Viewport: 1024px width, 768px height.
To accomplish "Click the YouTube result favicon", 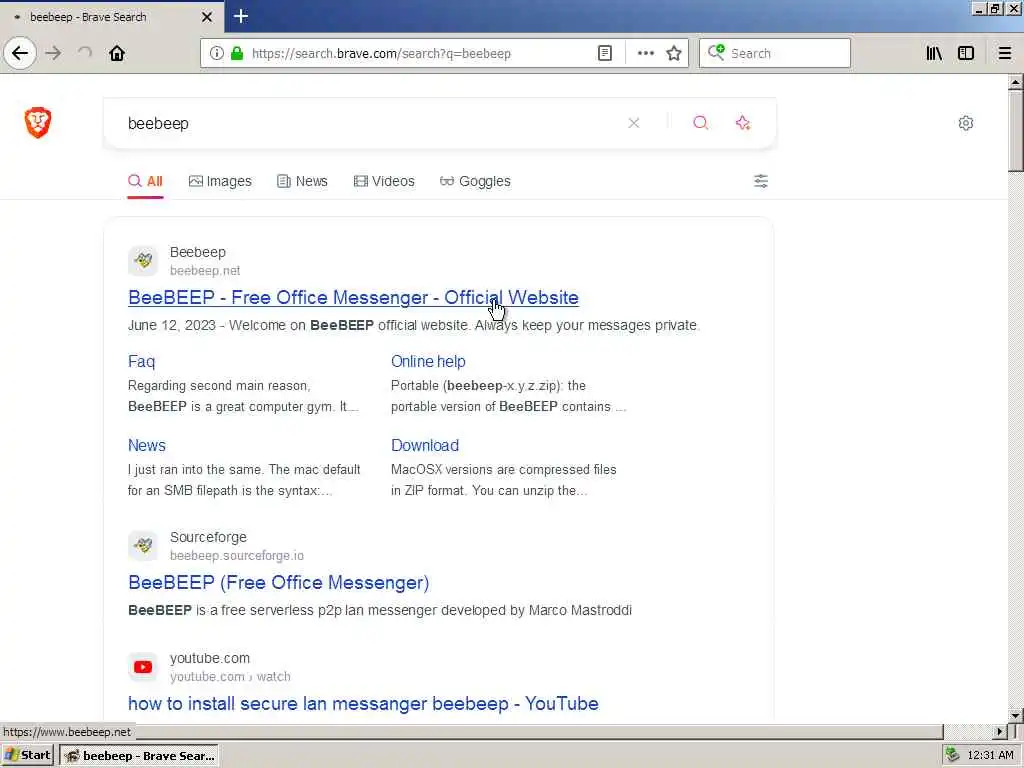I will tap(143, 667).
